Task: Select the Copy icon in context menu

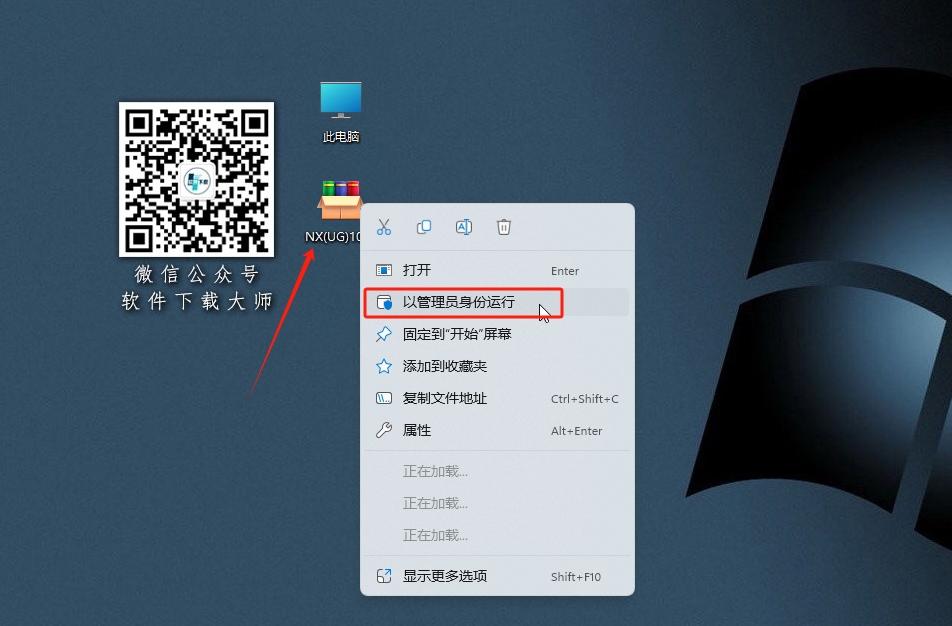Action: [424, 227]
